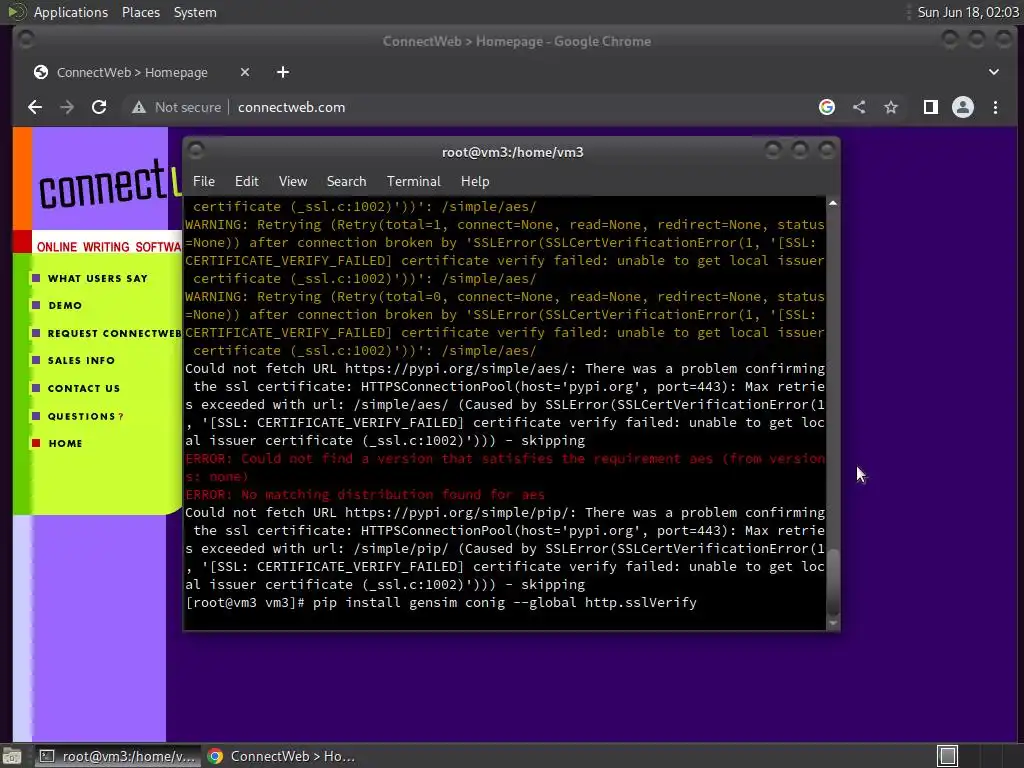This screenshot has height=768, width=1024.
Task: Click the address bar URL connectweb.com
Action: pyautogui.click(x=291, y=107)
